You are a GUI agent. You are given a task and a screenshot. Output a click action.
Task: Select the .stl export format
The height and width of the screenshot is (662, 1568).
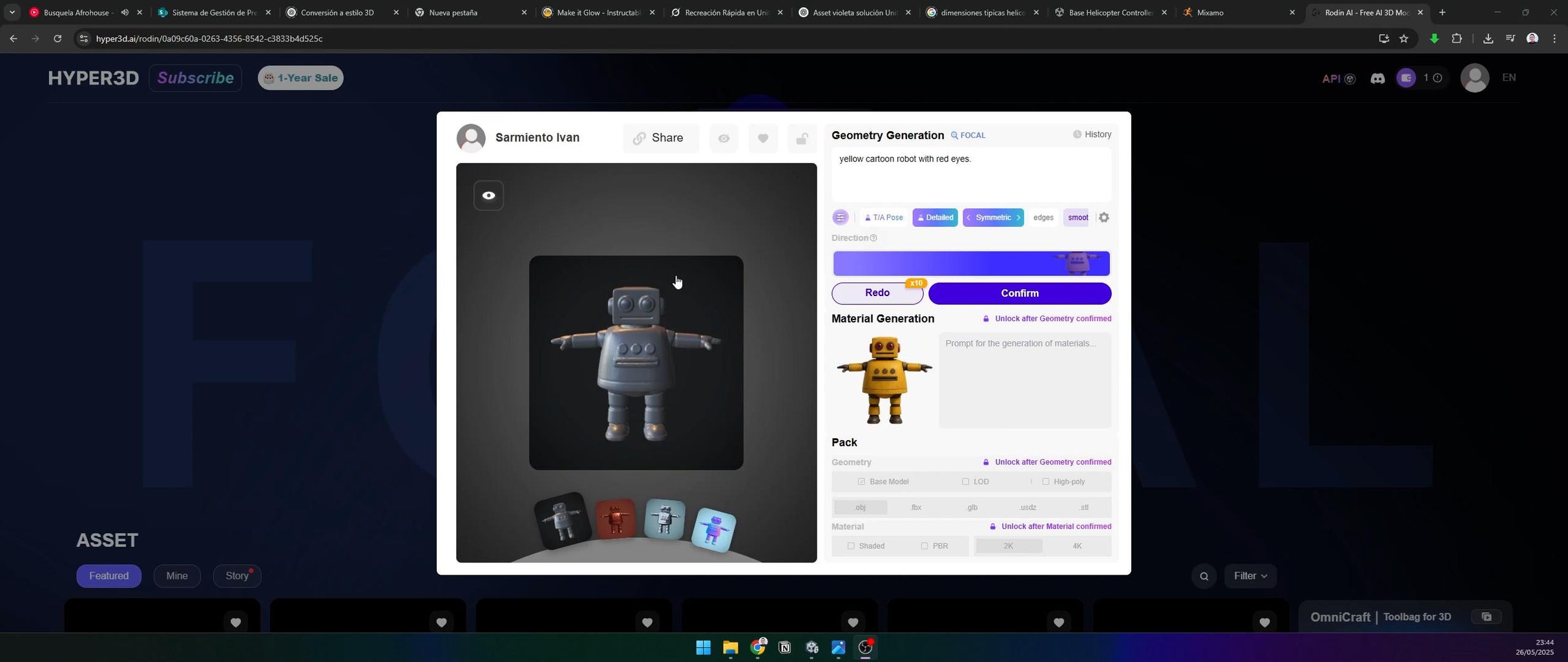click(1083, 507)
